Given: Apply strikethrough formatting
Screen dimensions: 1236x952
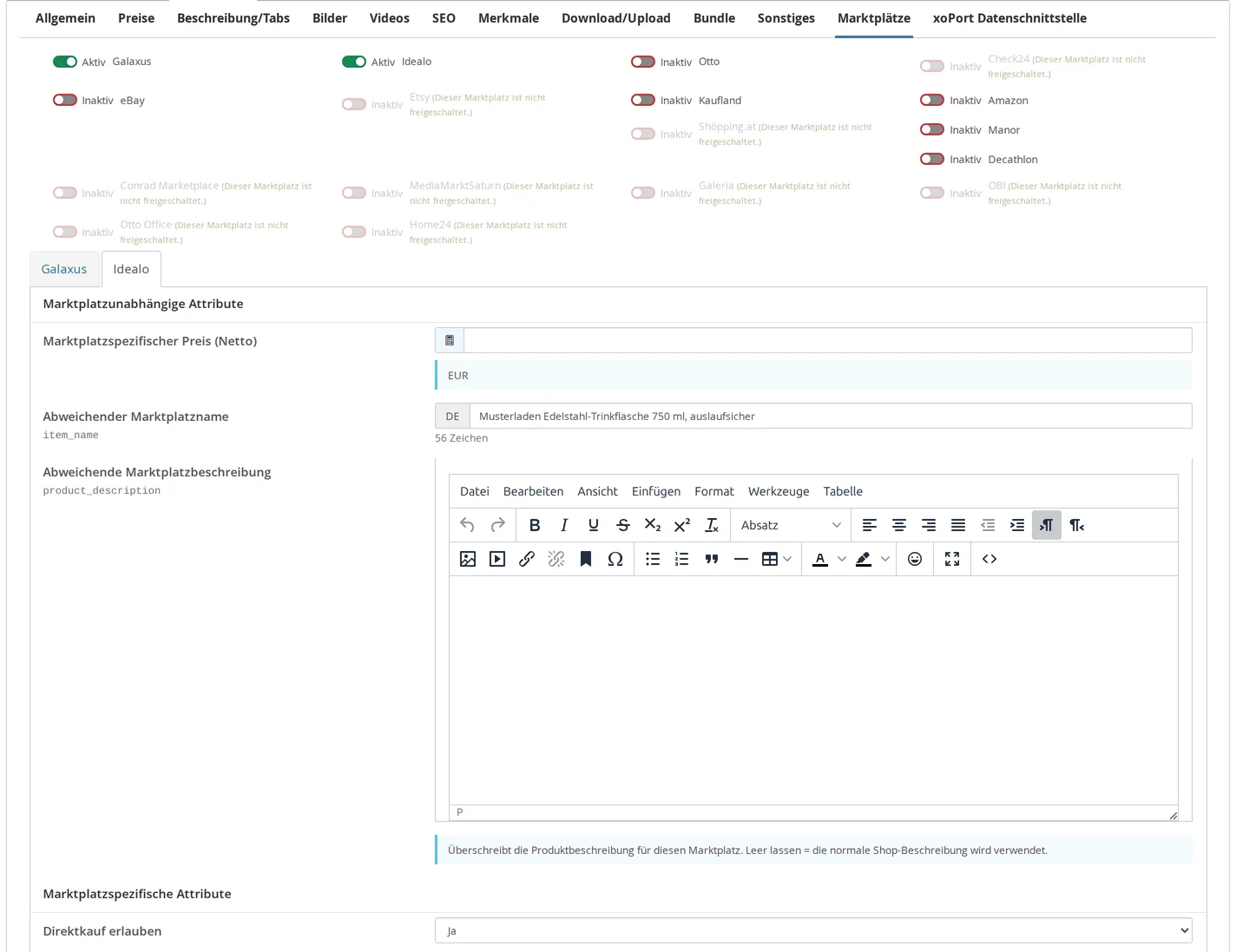Looking at the screenshot, I should (x=623, y=525).
